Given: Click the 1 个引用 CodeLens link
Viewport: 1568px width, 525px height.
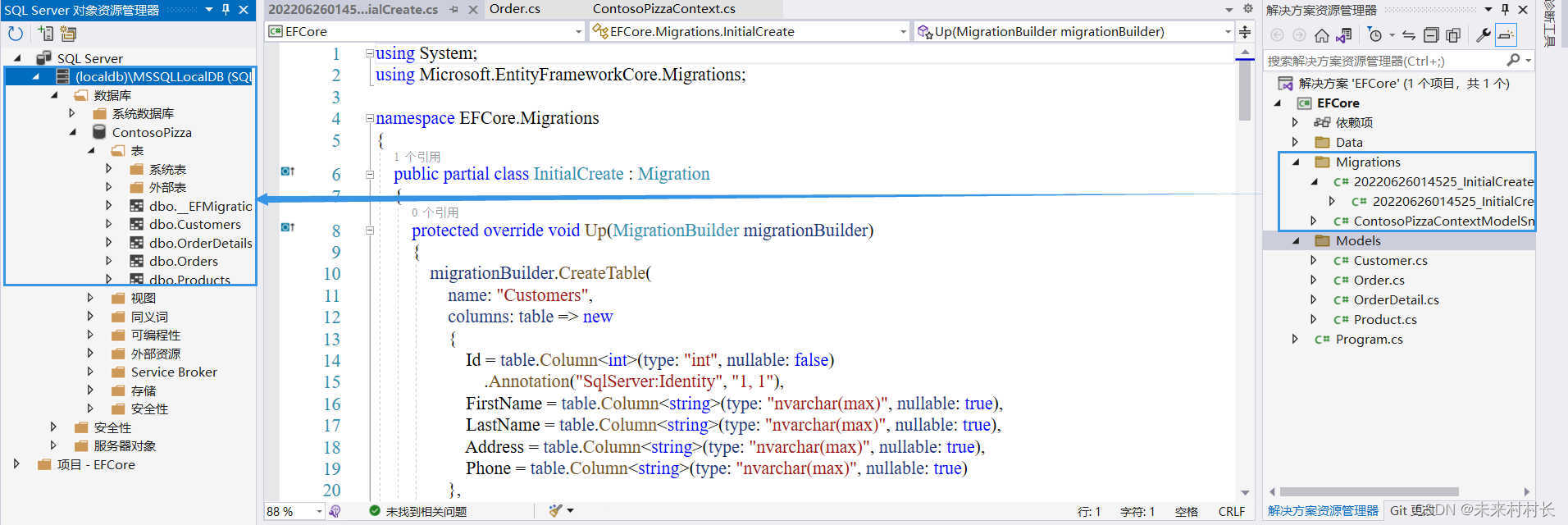Looking at the screenshot, I should tap(417, 157).
